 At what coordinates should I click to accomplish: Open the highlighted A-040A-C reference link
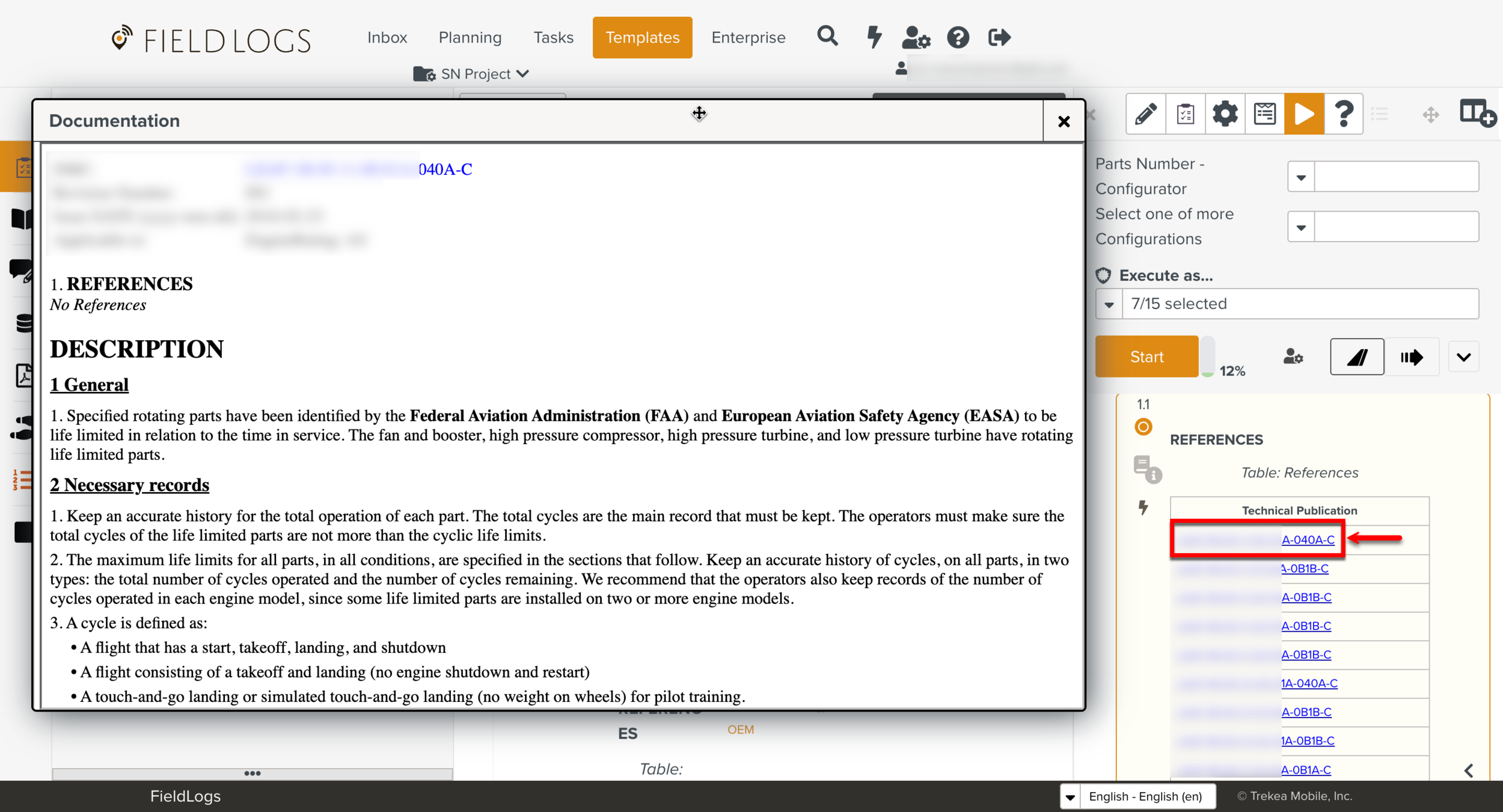pyautogui.click(x=1308, y=540)
